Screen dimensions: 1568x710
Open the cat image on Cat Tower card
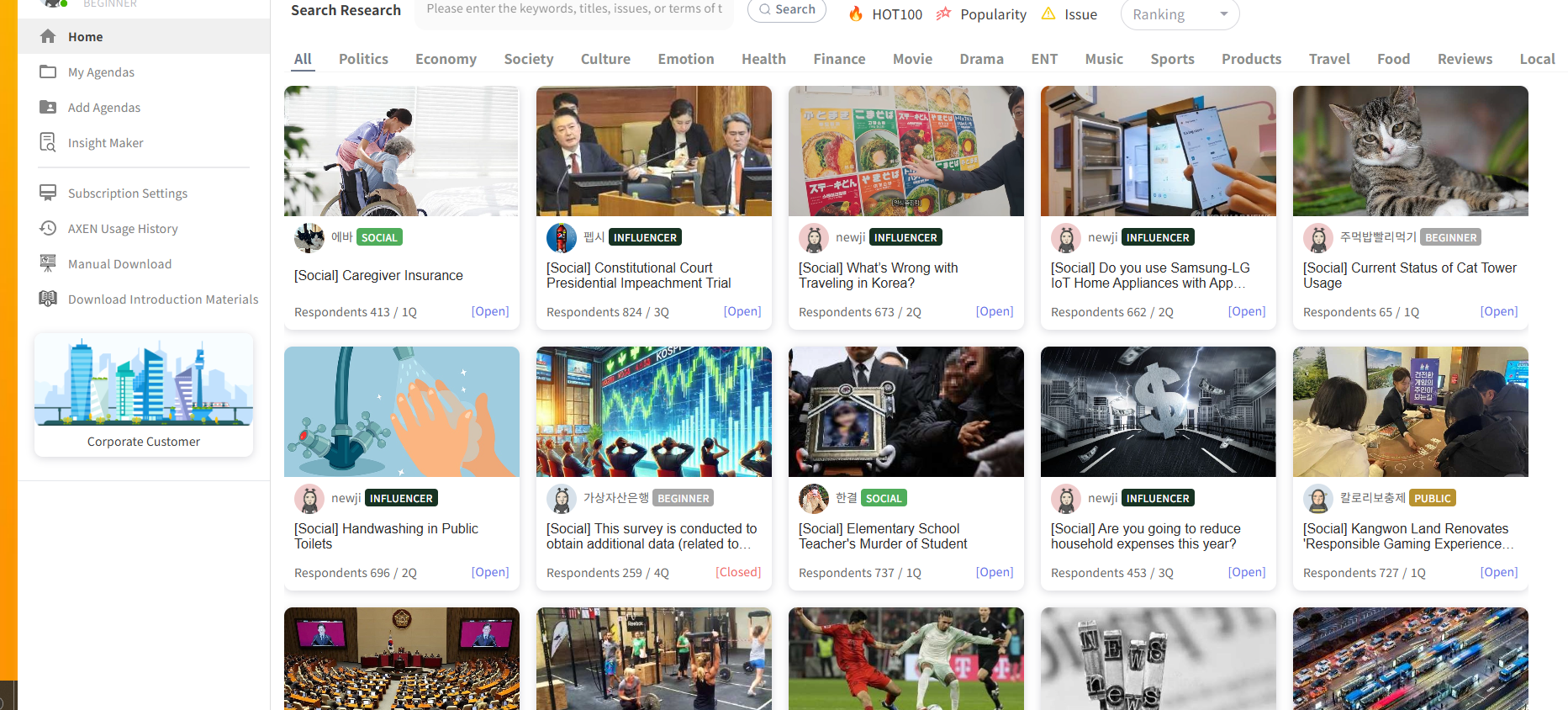1411,151
